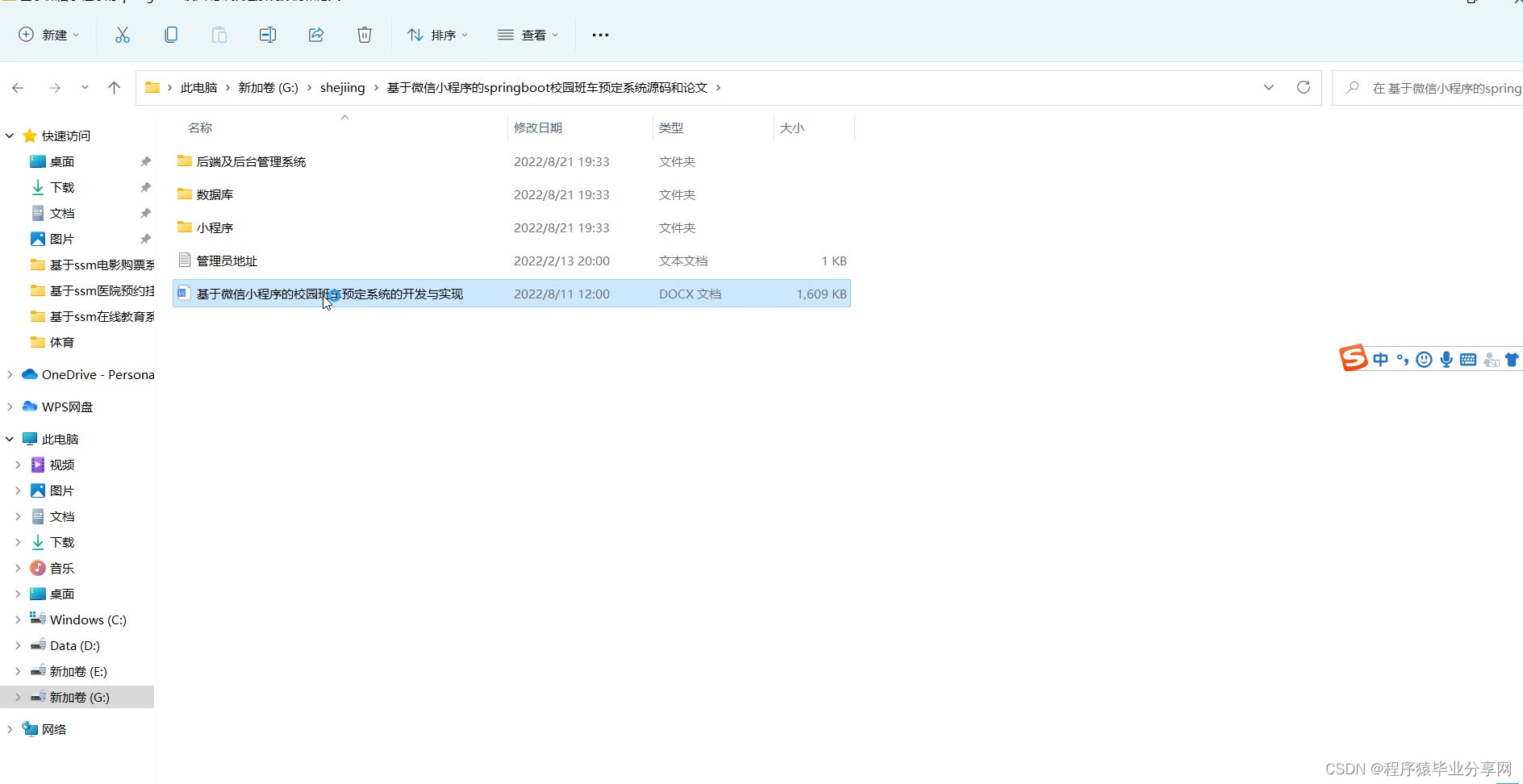Go up one folder level arrow

(115, 88)
